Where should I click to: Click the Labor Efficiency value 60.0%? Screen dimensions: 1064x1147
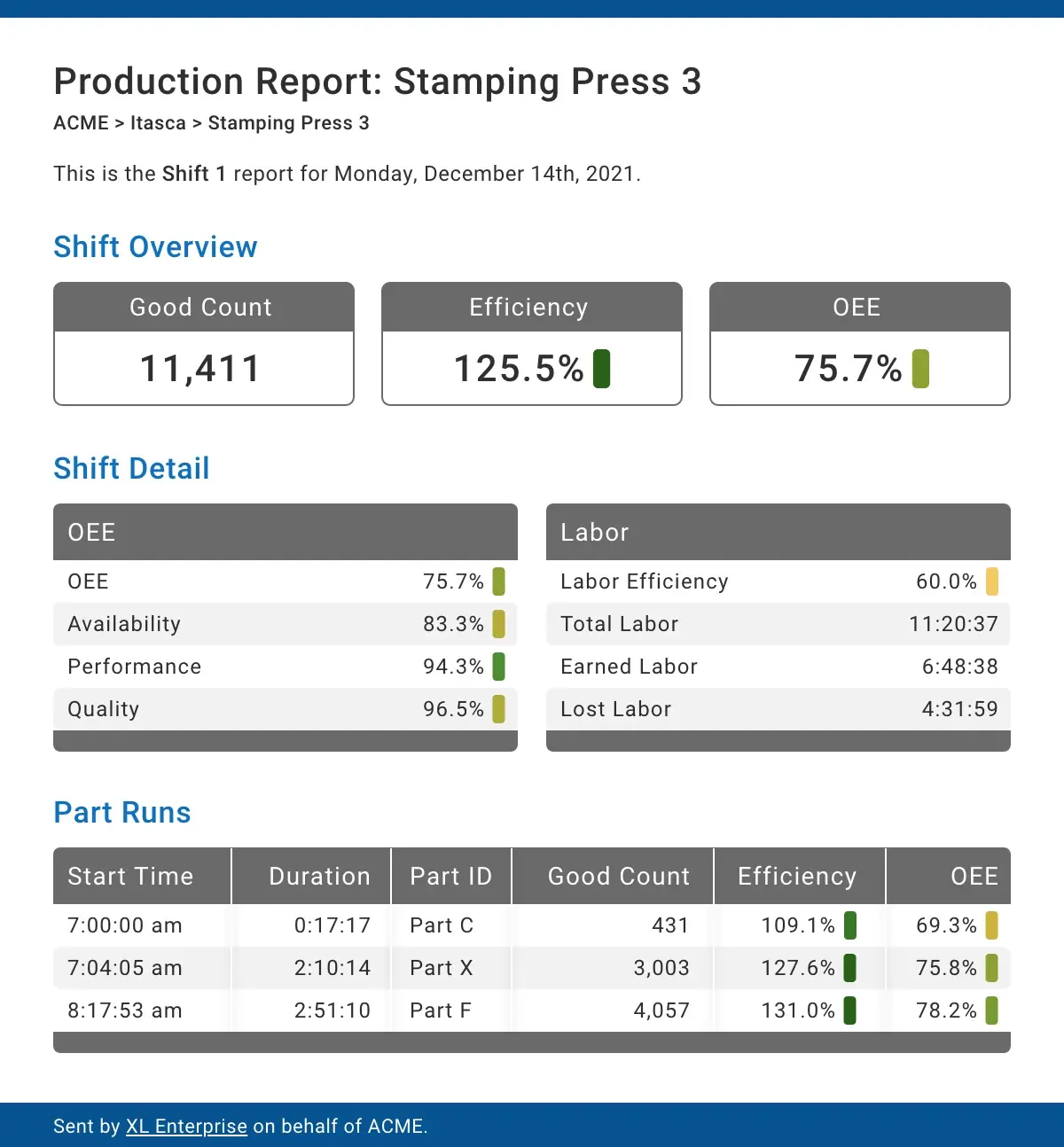(x=946, y=581)
